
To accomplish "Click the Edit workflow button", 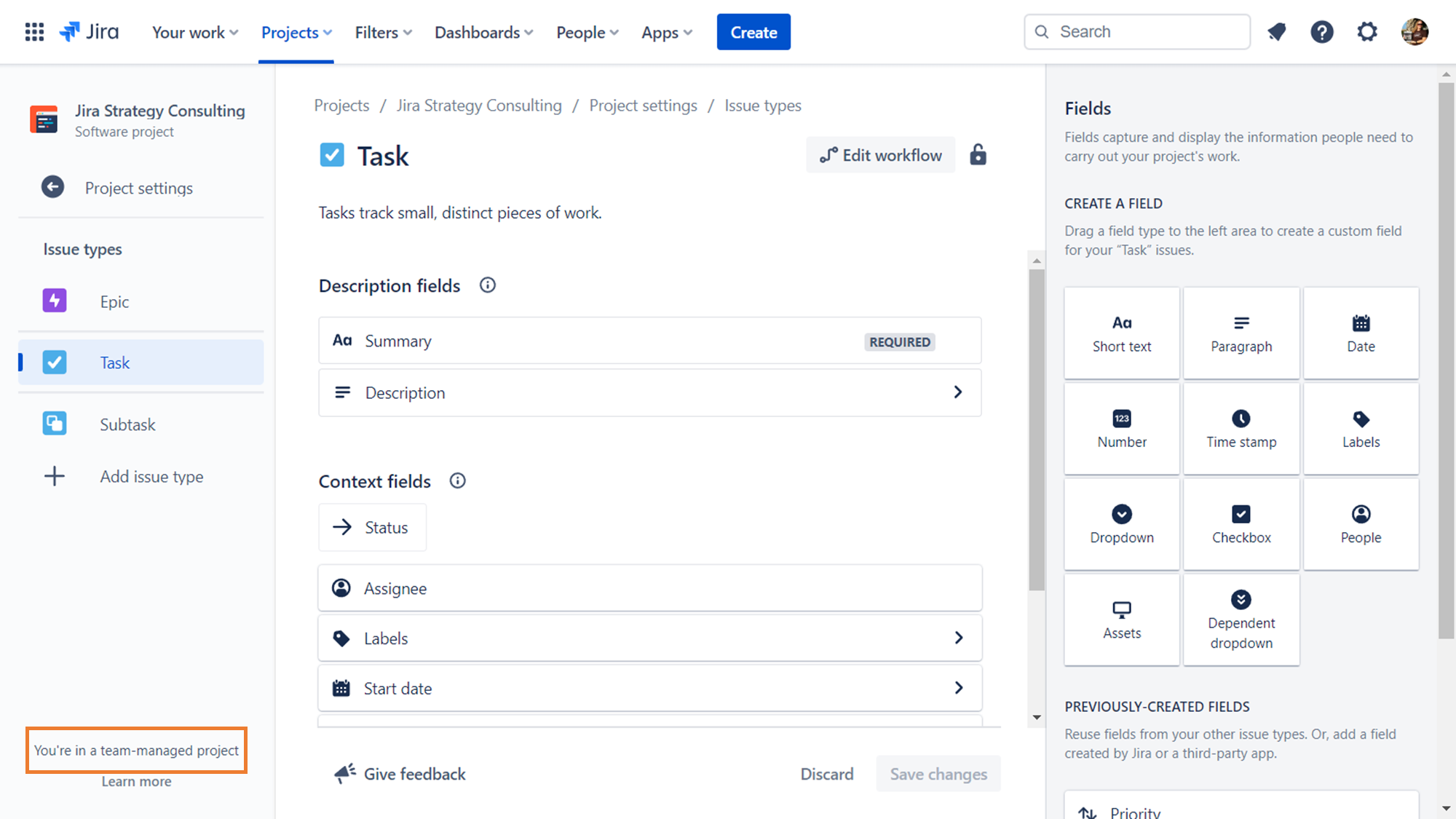I will pyautogui.click(x=880, y=155).
